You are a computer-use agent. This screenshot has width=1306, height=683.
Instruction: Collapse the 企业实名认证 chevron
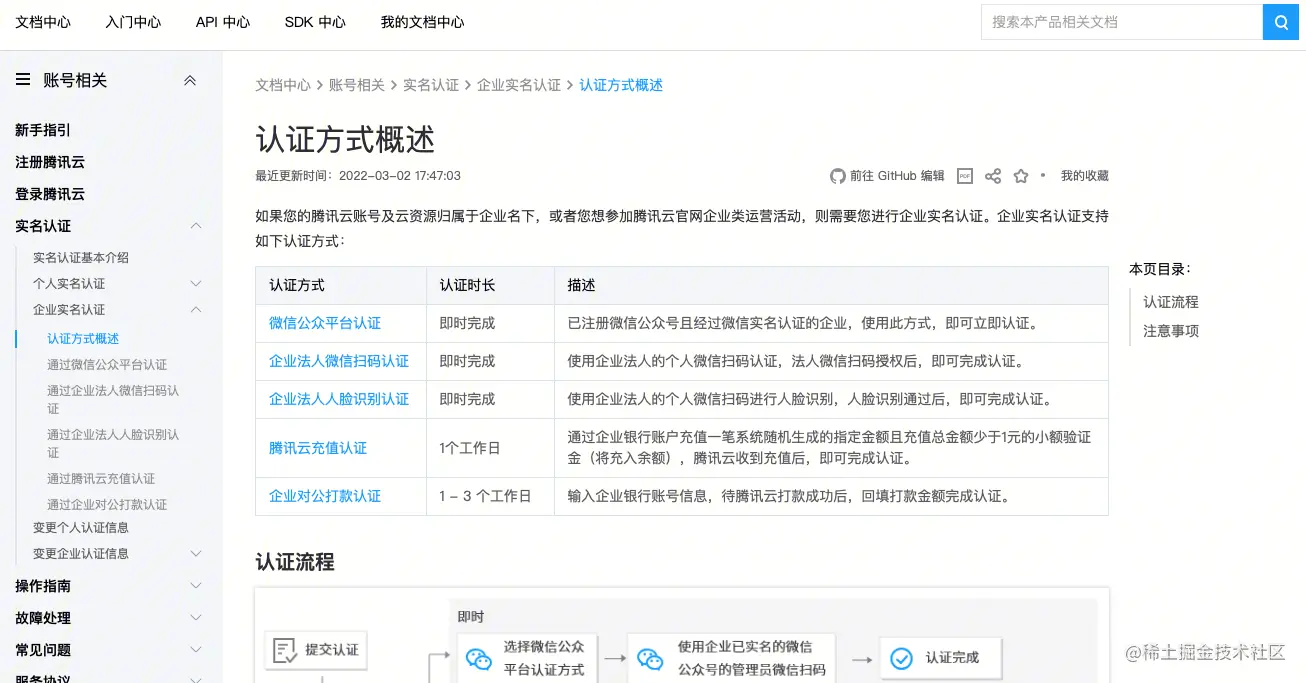tap(196, 310)
